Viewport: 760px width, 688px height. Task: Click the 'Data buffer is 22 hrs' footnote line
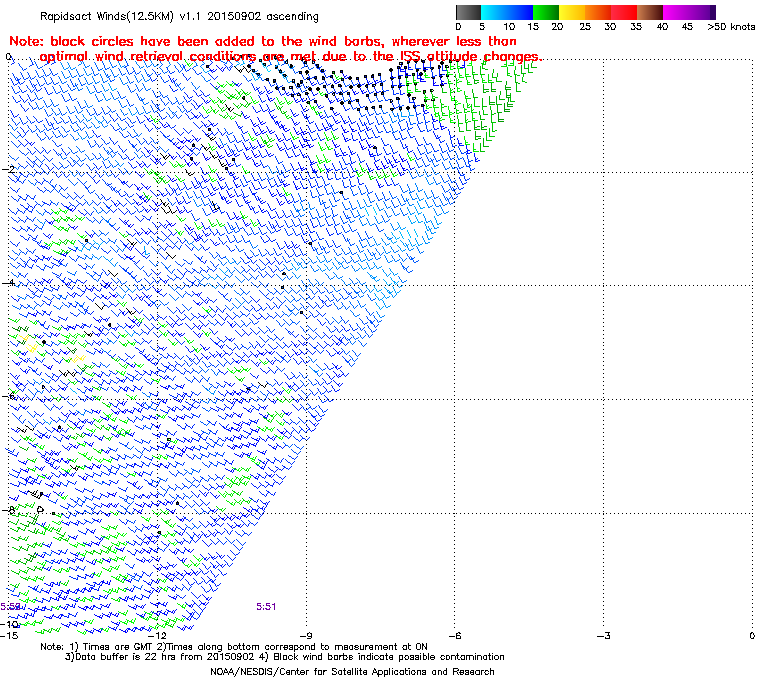[285, 657]
